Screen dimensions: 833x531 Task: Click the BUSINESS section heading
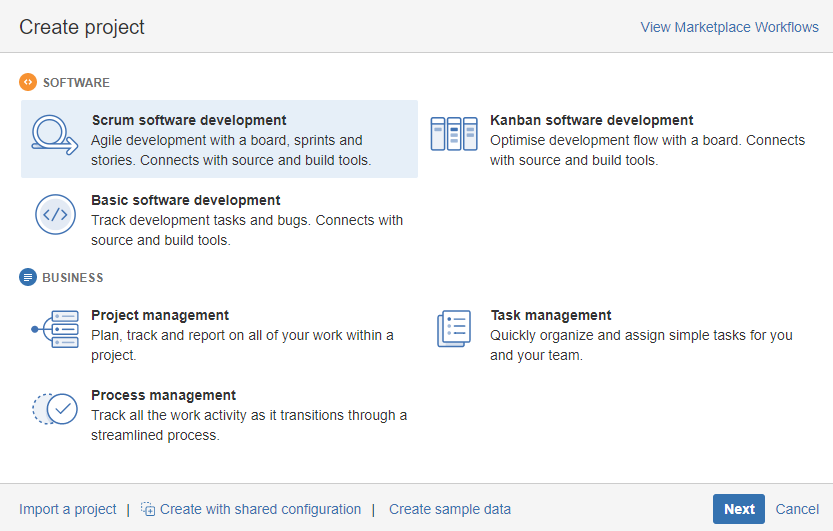tap(73, 278)
